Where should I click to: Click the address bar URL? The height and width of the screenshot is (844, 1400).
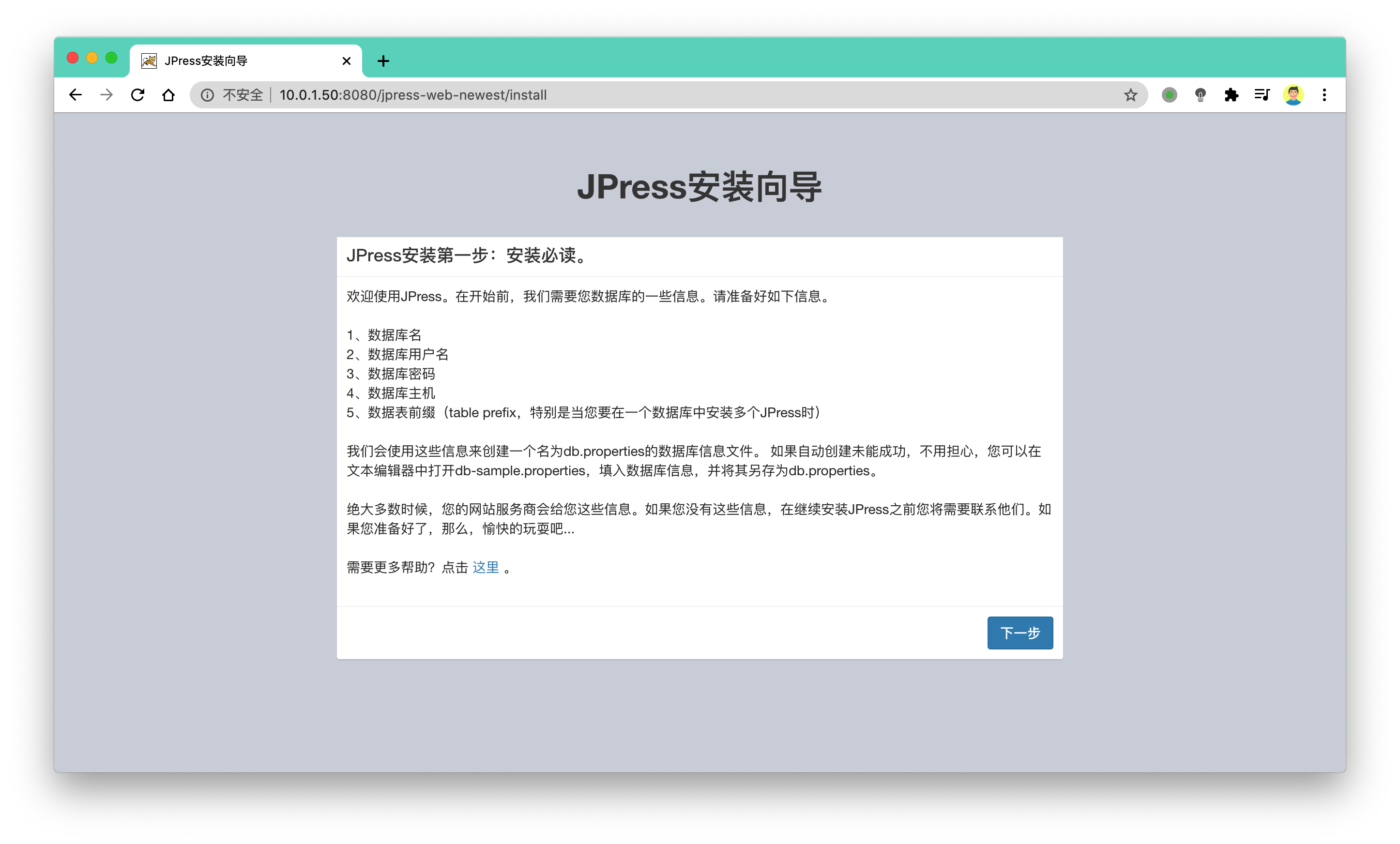(413, 95)
